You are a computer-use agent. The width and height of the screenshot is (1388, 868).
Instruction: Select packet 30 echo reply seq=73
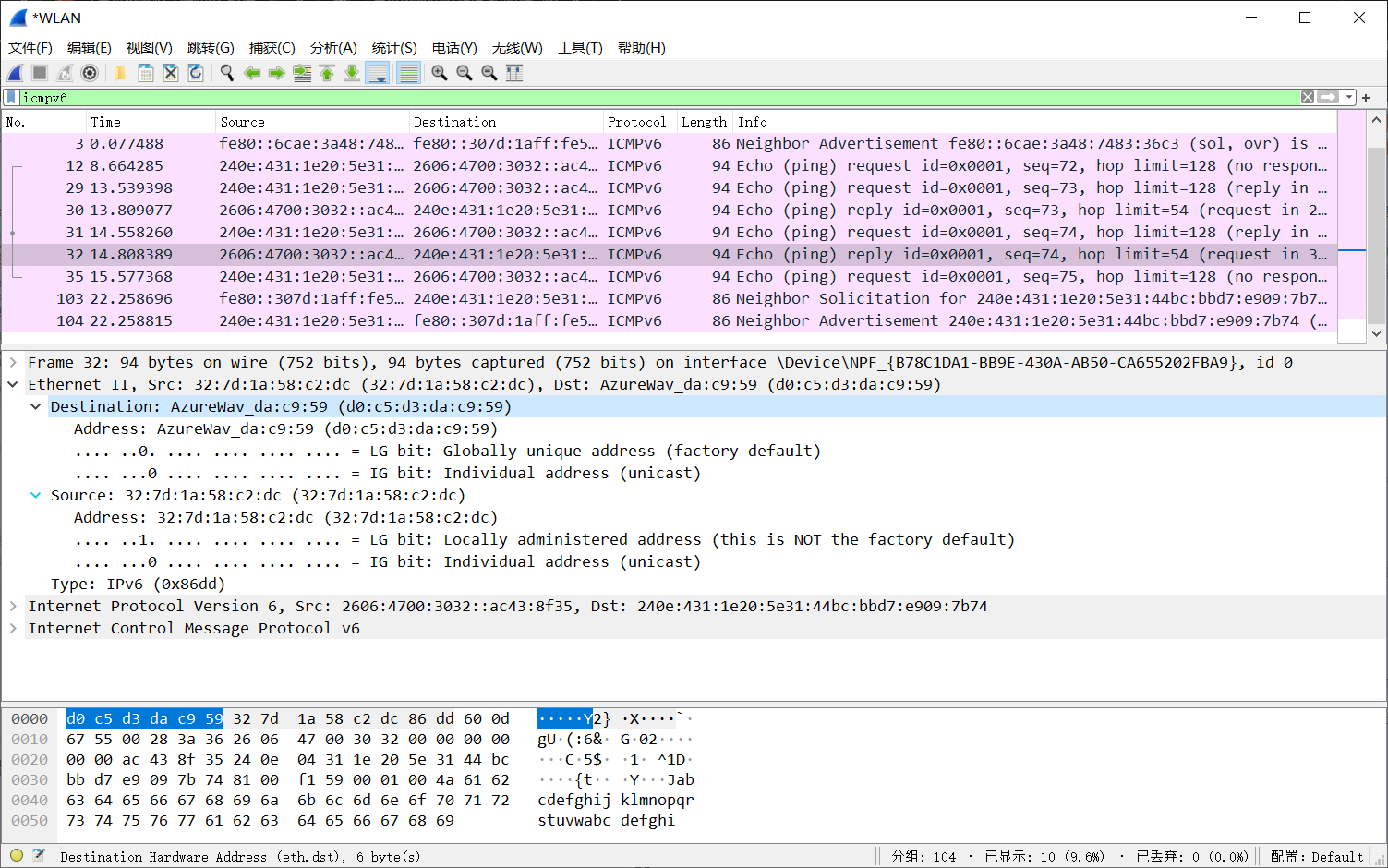coord(669,211)
